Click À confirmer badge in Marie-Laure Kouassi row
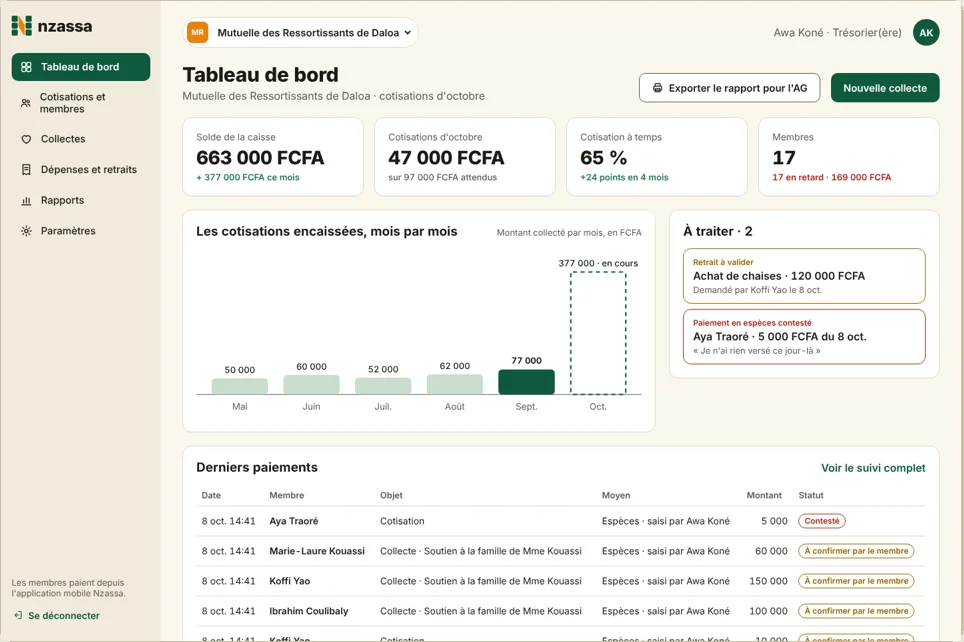This screenshot has width=964, height=642. click(856, 551)
